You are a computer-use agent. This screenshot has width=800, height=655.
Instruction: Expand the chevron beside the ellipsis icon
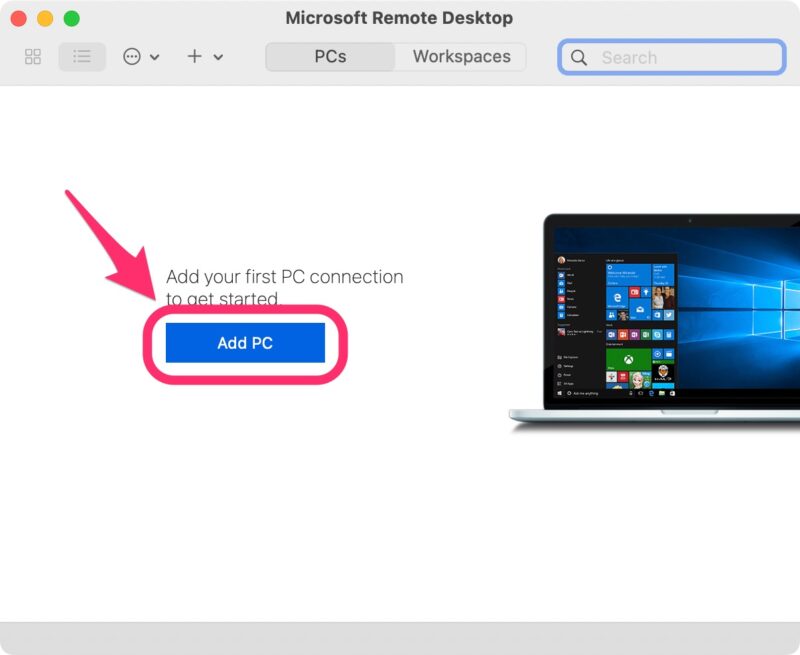(155, 57)
